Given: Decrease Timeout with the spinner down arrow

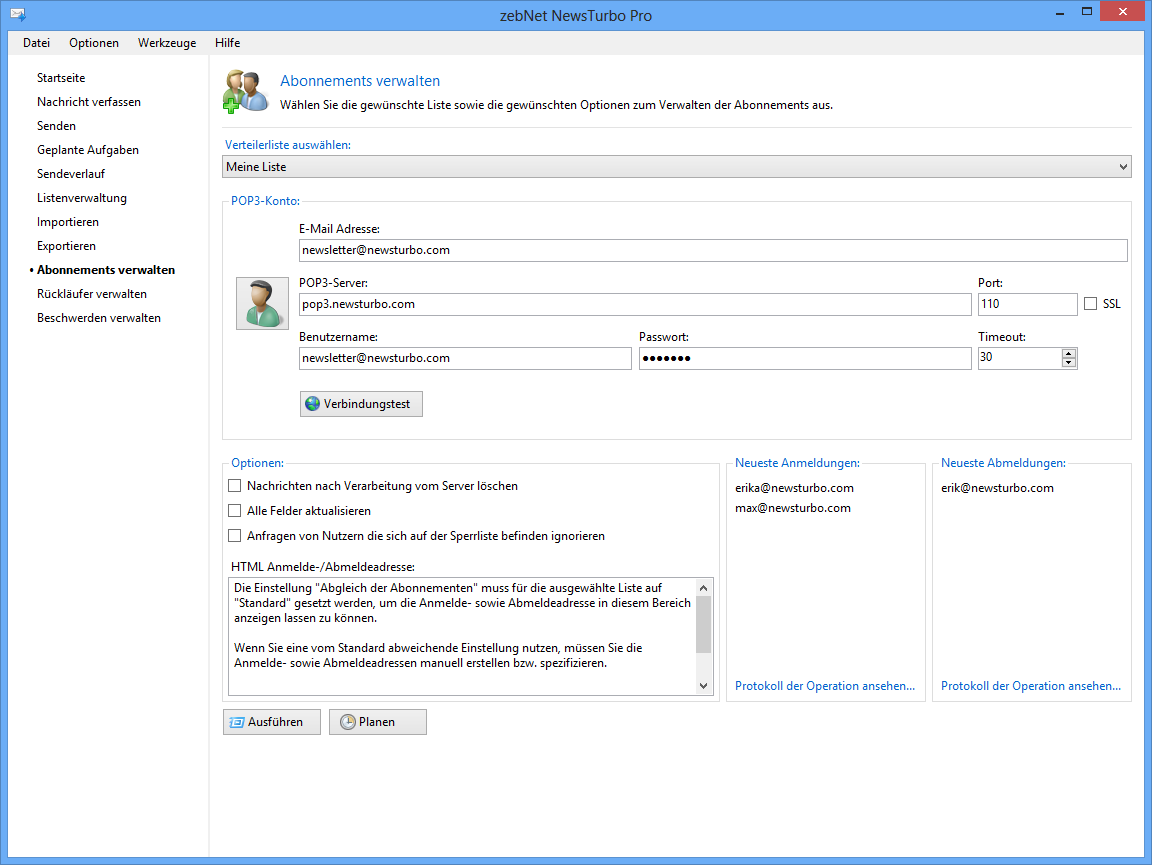Looking at the screenshot, I should 1069,362.
